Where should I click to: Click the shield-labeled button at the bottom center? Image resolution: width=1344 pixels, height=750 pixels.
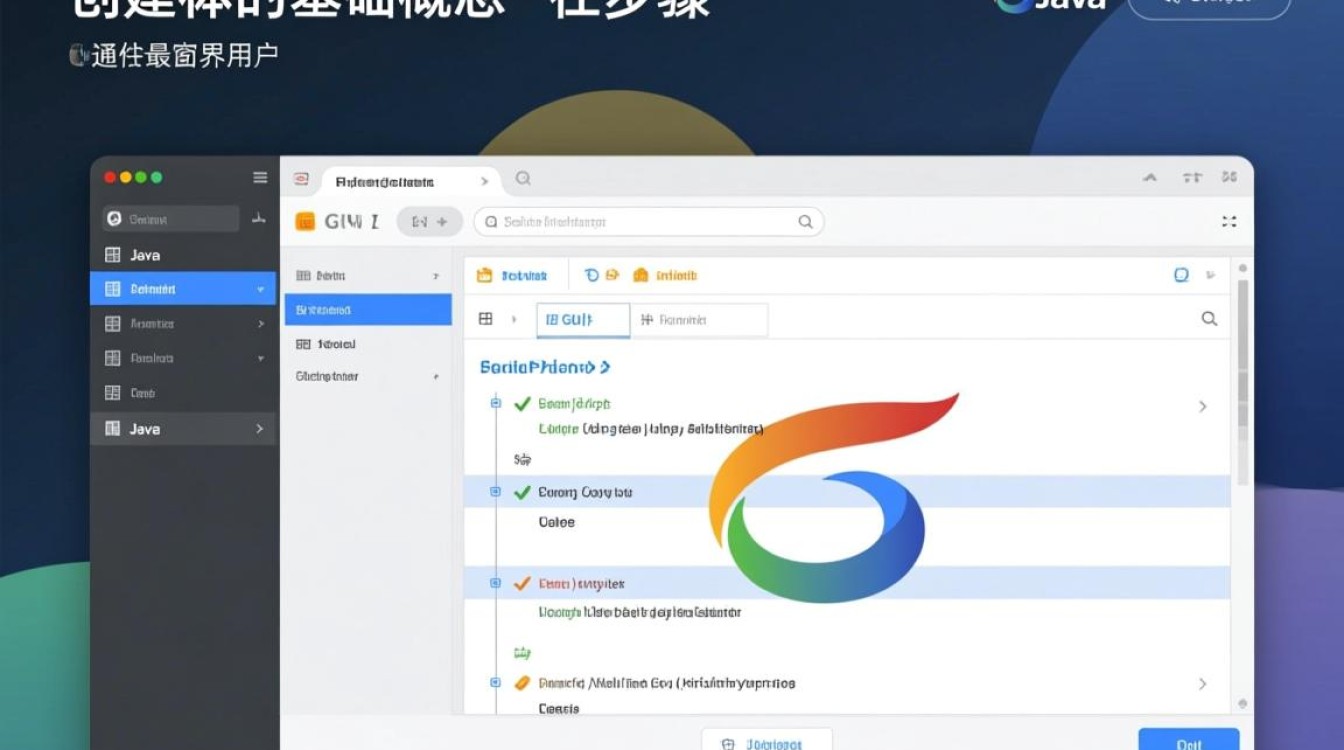pos(766,743)
